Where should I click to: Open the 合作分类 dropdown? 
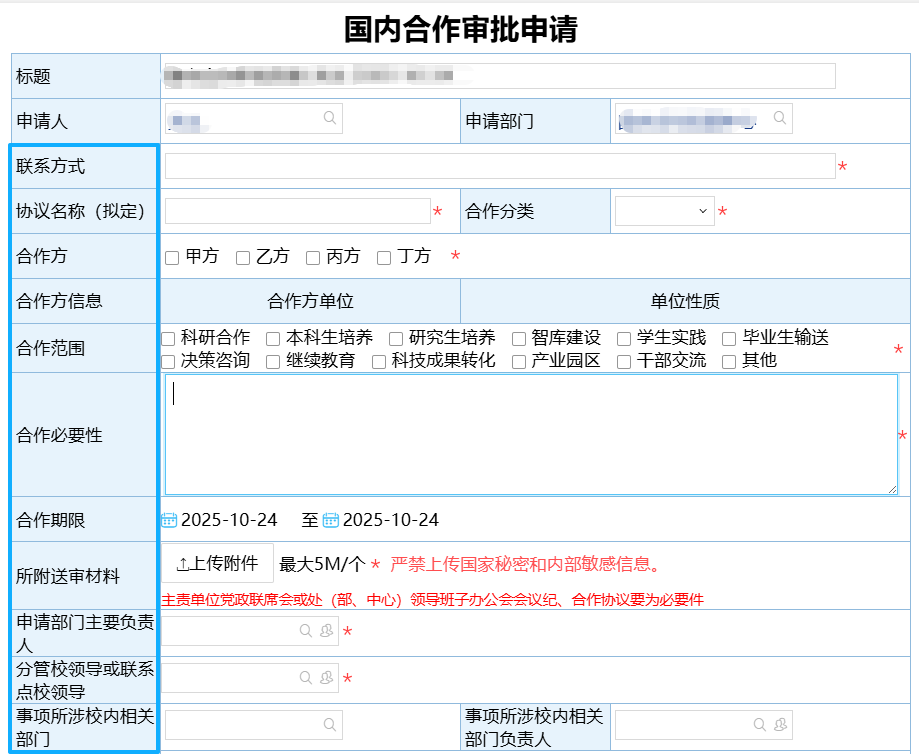[x=664, y=211]
